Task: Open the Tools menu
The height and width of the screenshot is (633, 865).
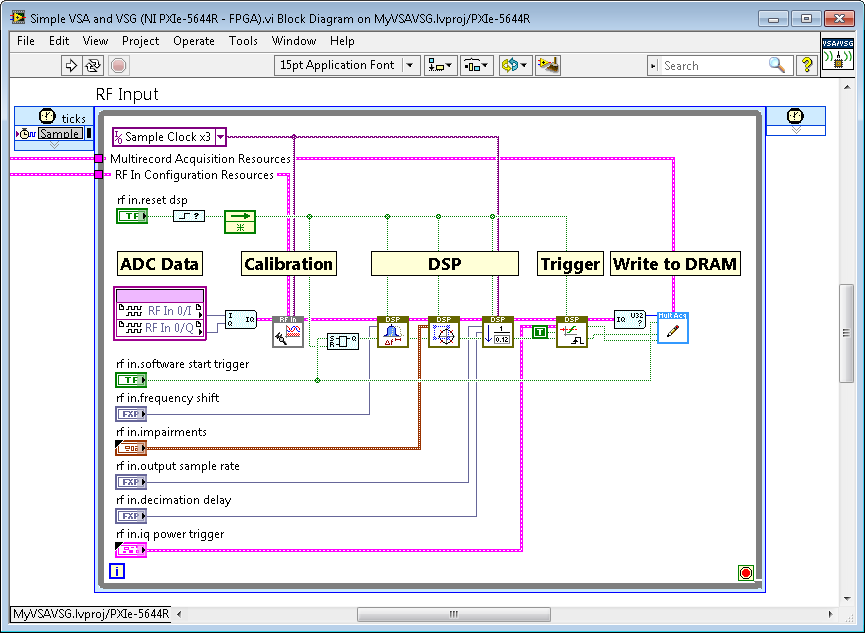Action: point(243,41)
